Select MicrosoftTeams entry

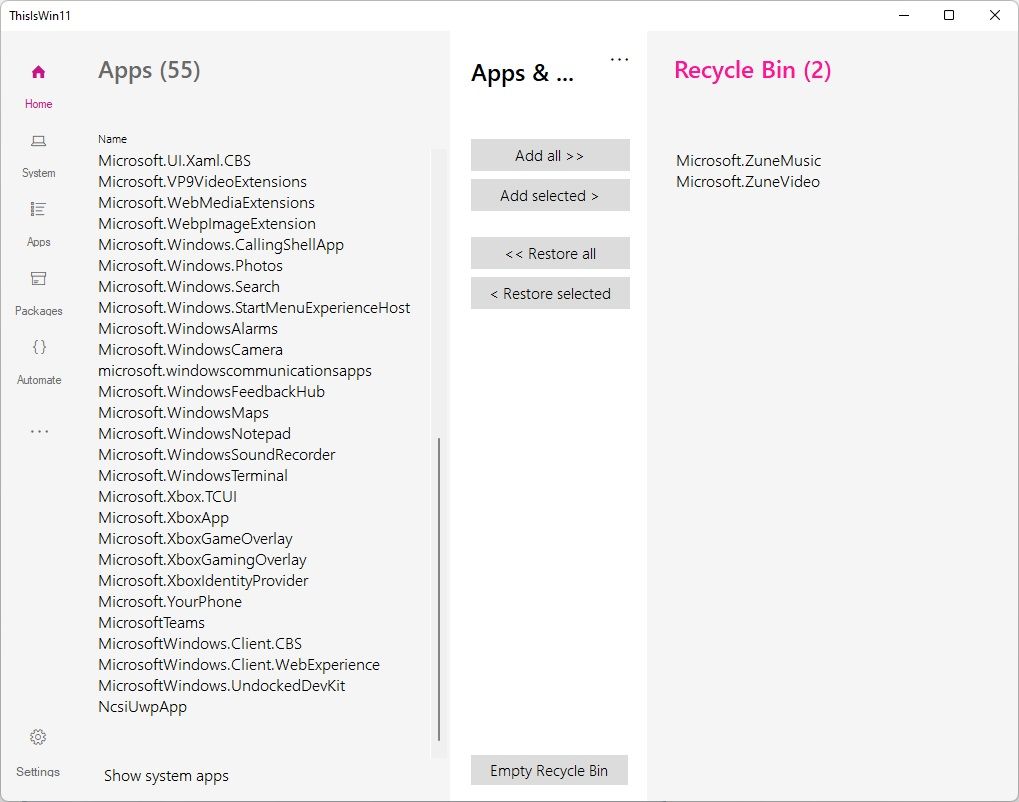(x=151, y=623)
